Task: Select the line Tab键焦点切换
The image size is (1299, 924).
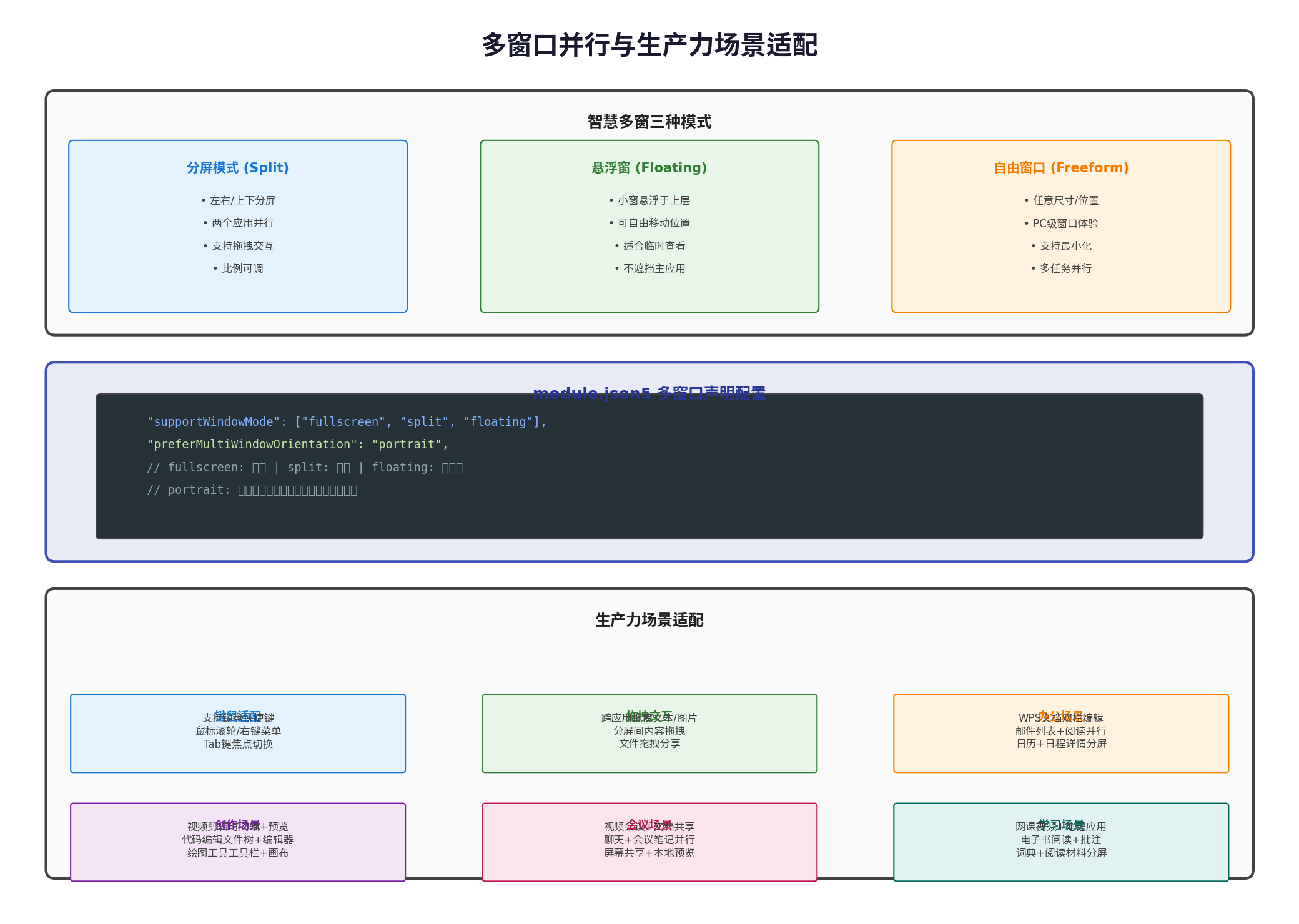Action: (238, 744)
